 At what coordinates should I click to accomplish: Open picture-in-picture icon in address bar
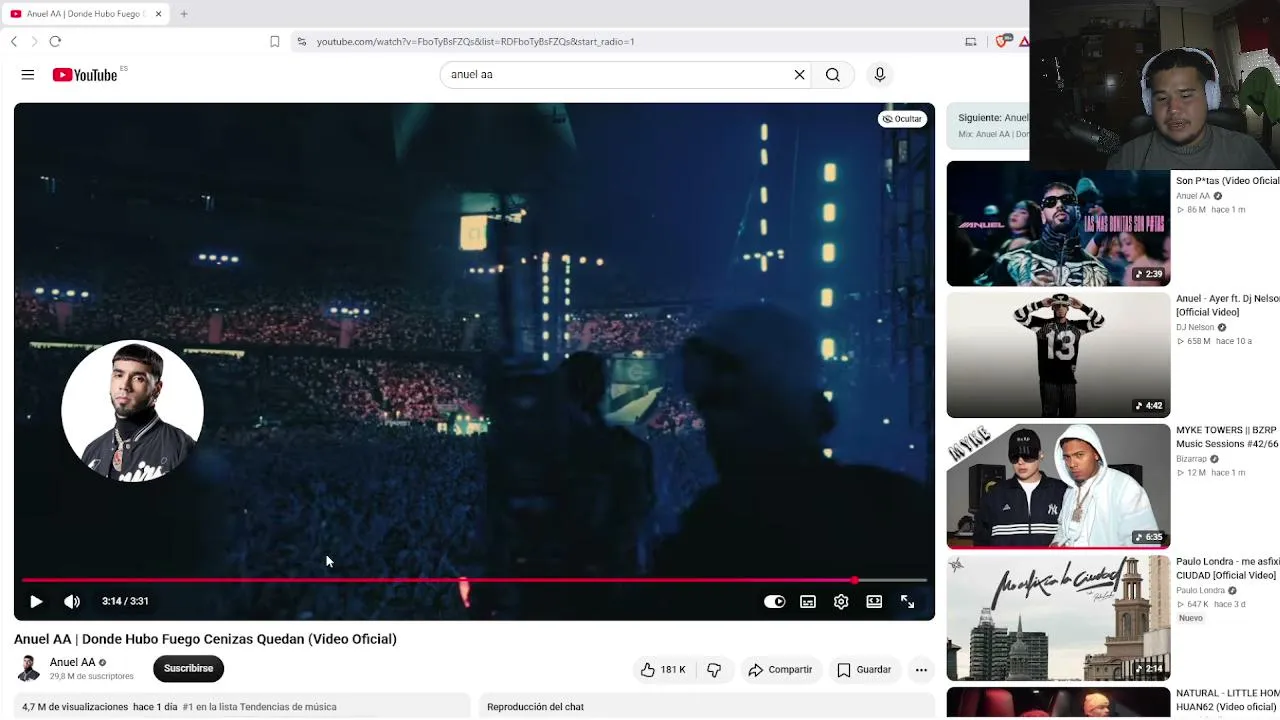coord(970,41)
